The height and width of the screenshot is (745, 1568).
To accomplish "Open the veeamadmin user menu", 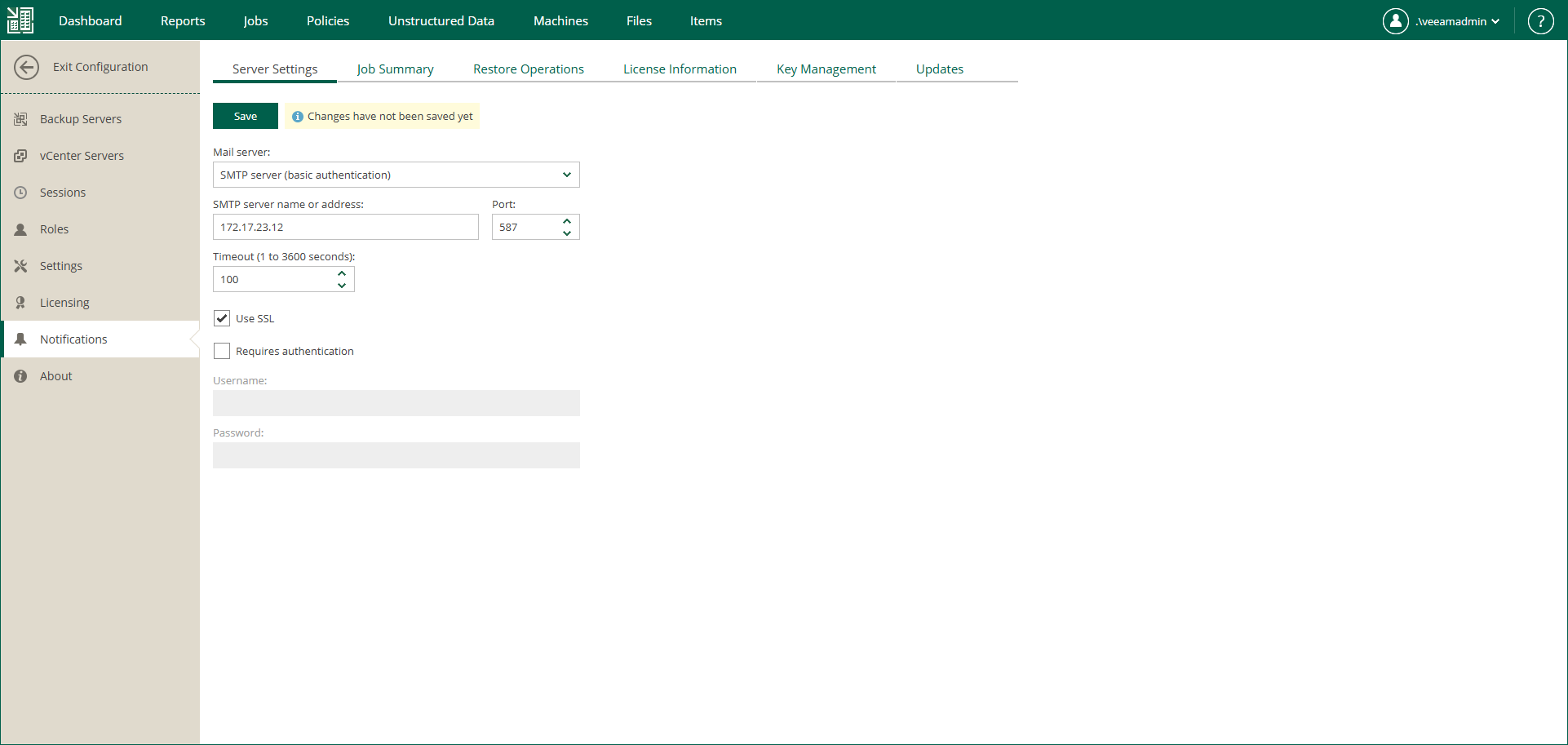I will point(1442,21).
